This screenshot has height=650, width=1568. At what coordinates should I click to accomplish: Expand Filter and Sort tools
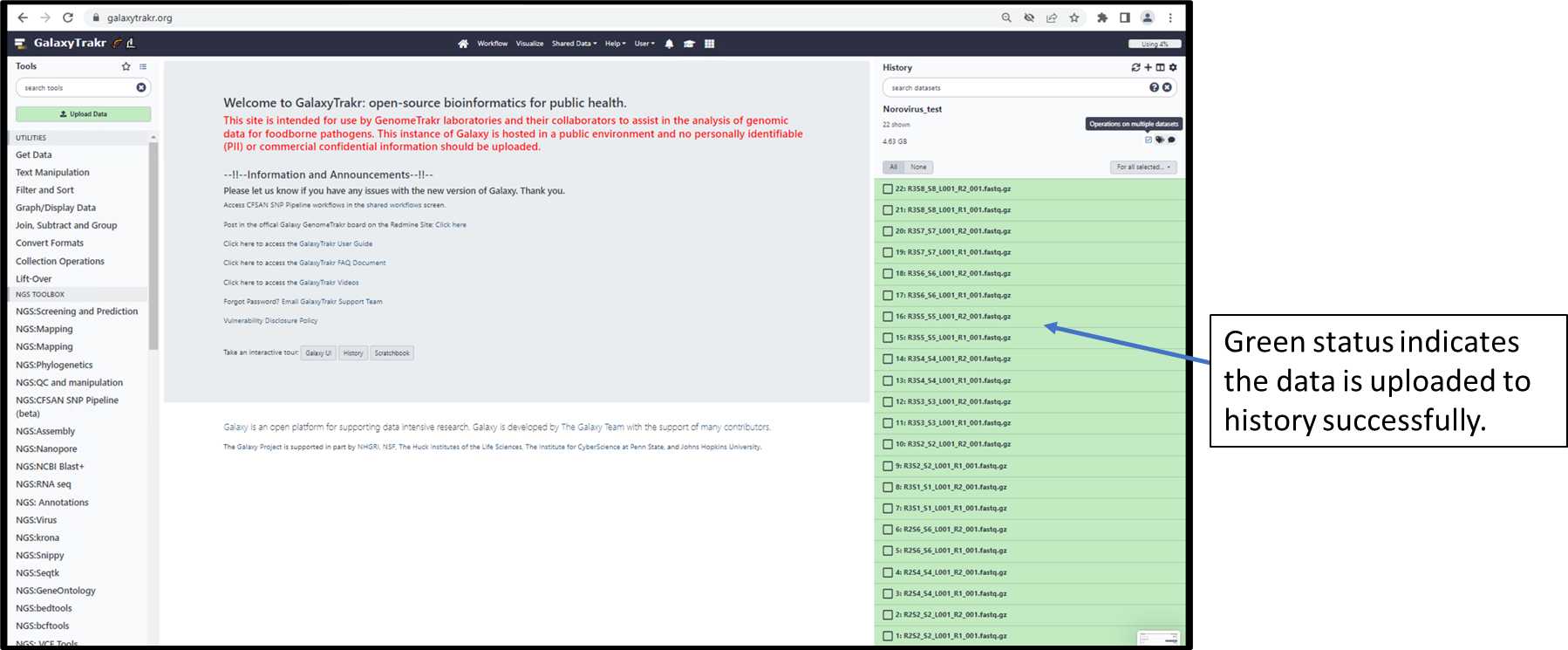coord(44,190)
